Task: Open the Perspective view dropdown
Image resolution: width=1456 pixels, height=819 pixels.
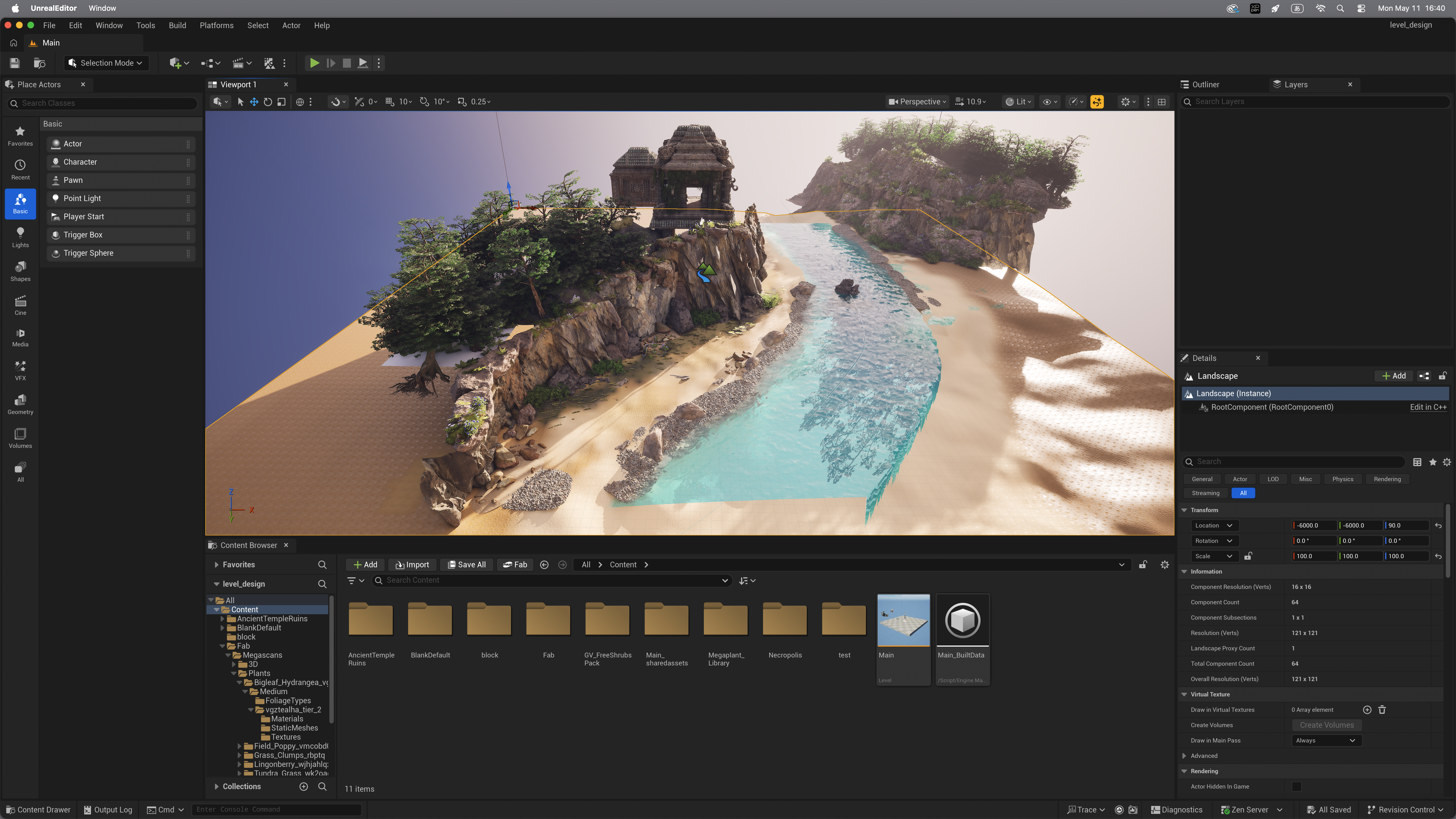Action: point(917,102)
